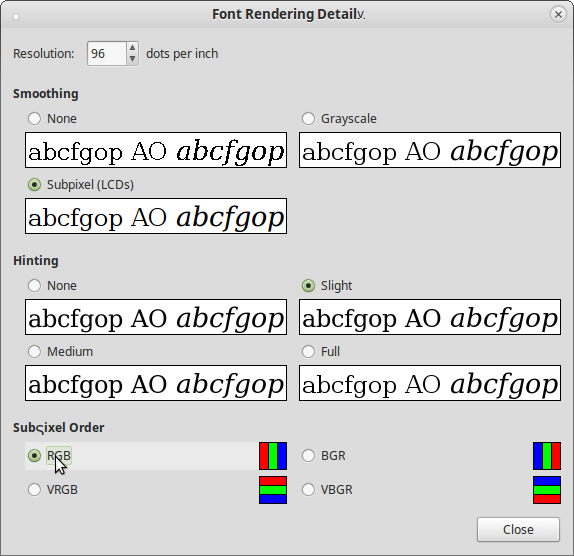Select BGR subpixel order

pyautogui.click(x=308, y=456)
